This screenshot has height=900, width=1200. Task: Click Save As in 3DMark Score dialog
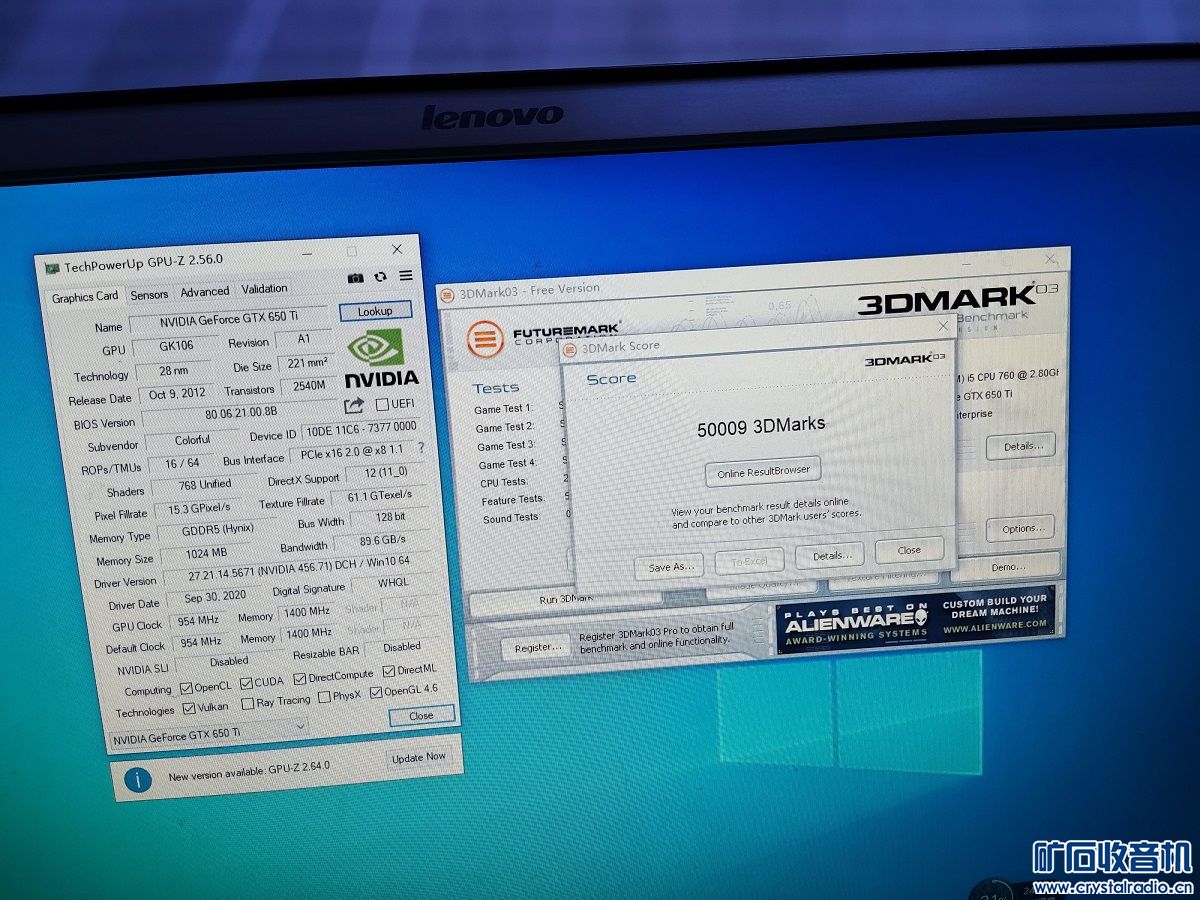click(669, 566)
